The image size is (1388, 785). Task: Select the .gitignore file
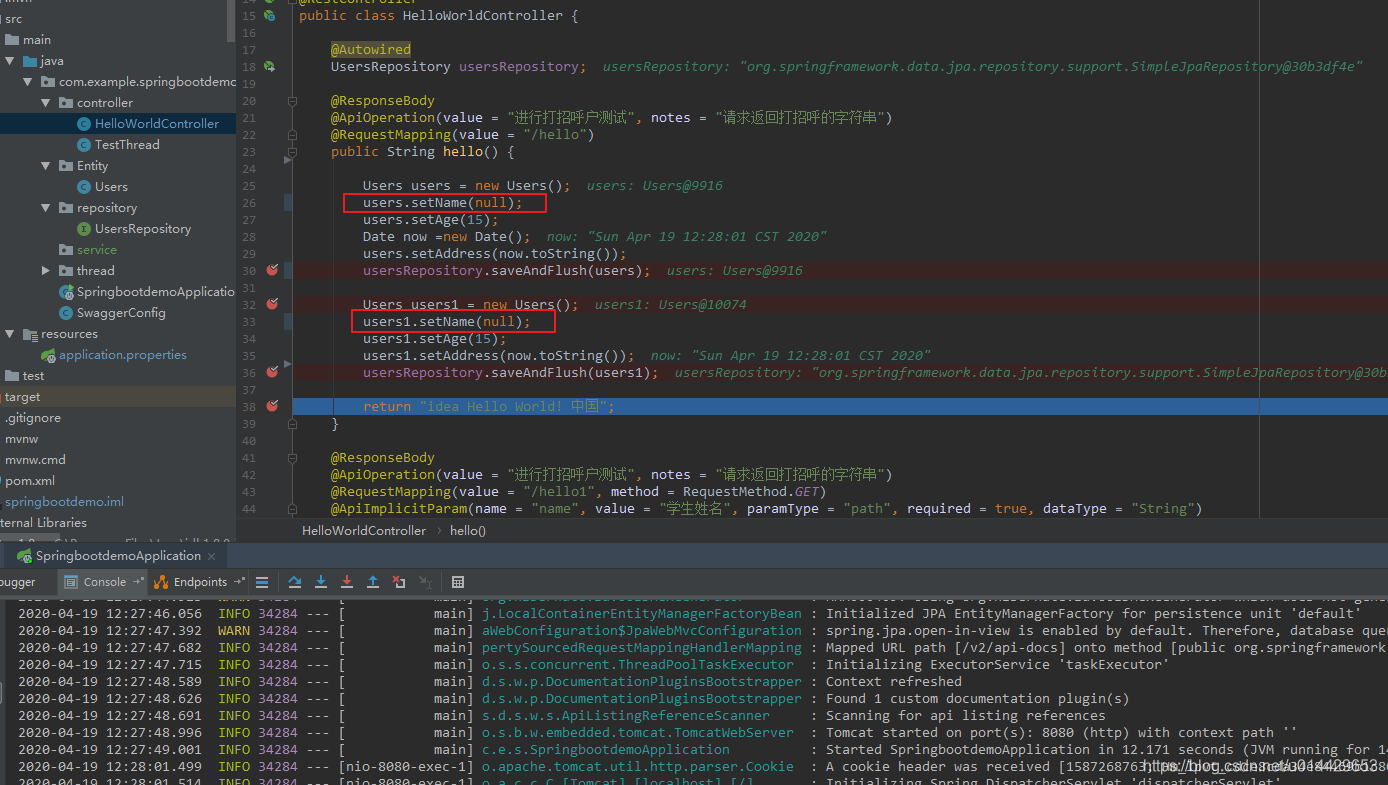click(x=33, y=418)
